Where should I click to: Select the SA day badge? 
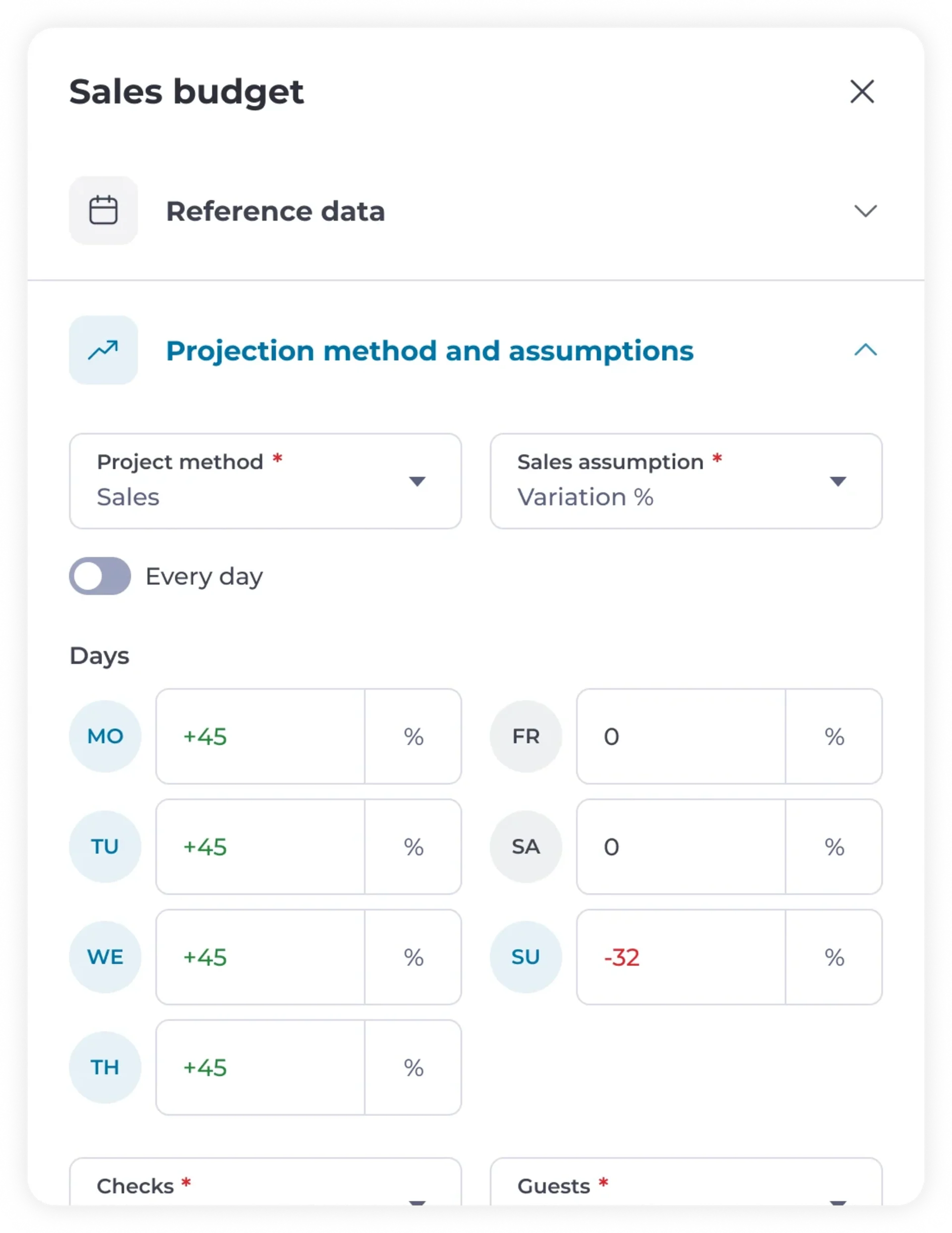526,846
